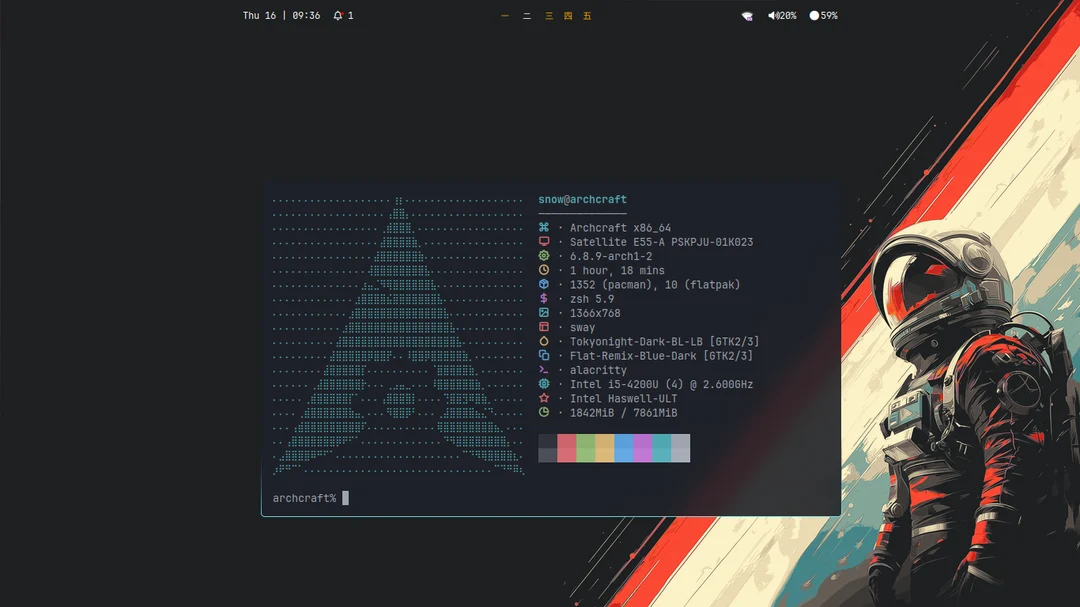Switch to workspace 三

point(547,16)
